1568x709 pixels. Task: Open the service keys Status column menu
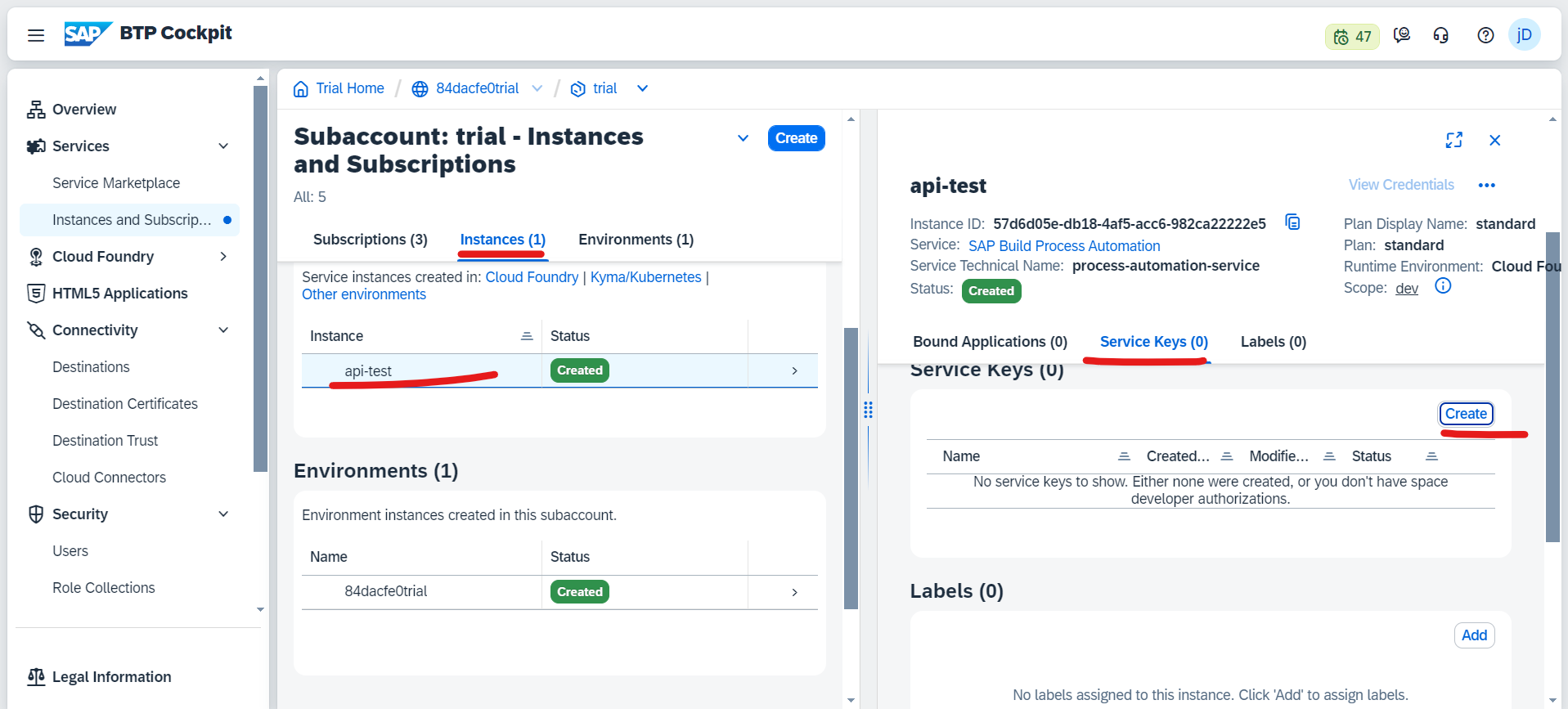pyautogui.click(x=1431, y=456)
